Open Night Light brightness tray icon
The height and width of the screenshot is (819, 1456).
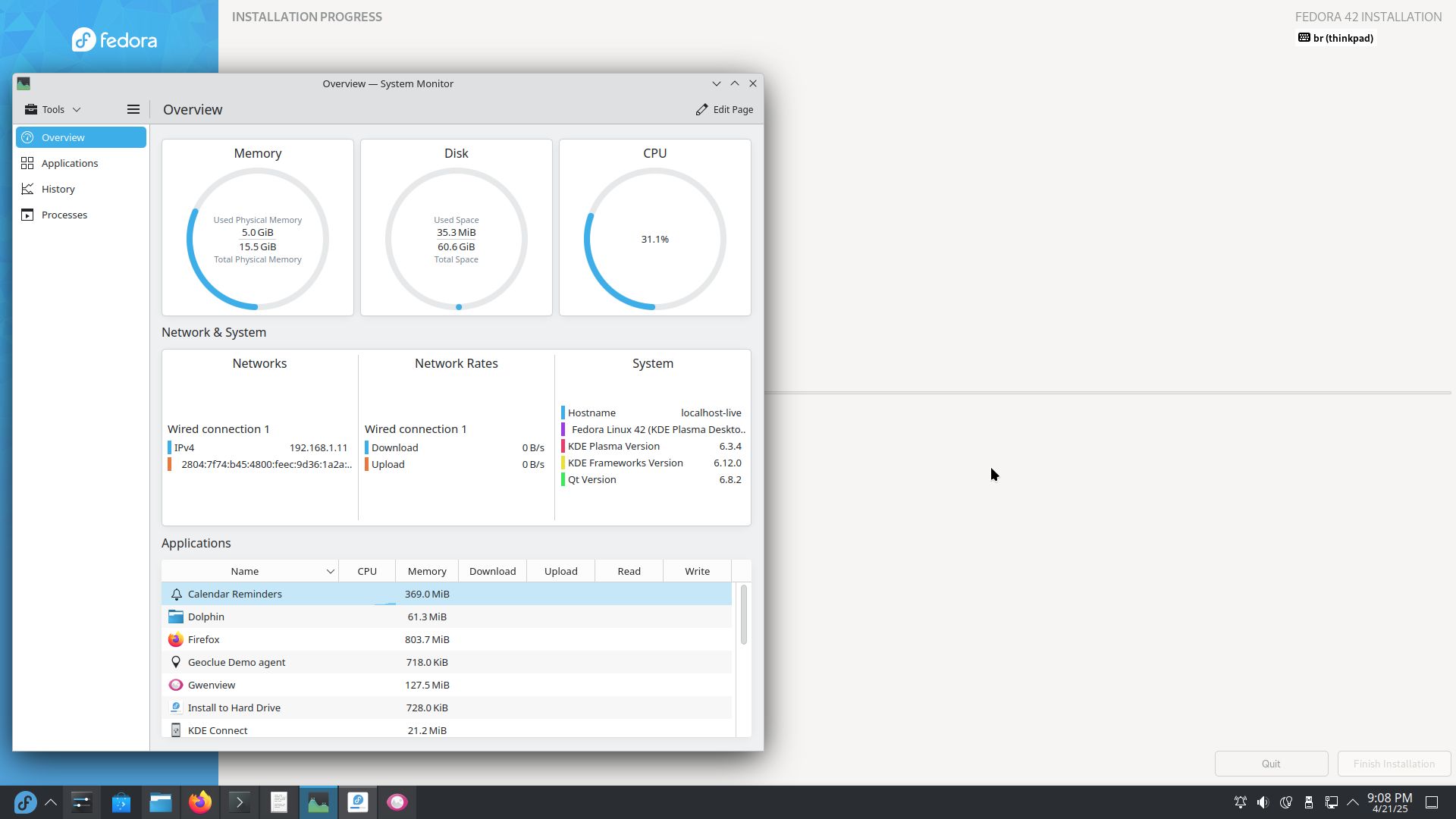1286,802
